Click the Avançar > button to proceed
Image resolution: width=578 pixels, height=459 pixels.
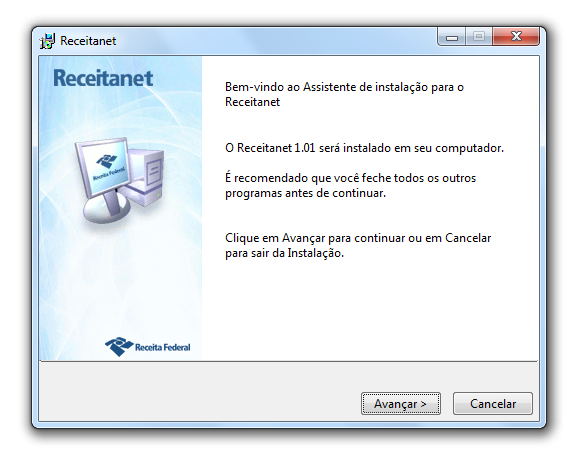pyautogui.click(x=401, y=403)
